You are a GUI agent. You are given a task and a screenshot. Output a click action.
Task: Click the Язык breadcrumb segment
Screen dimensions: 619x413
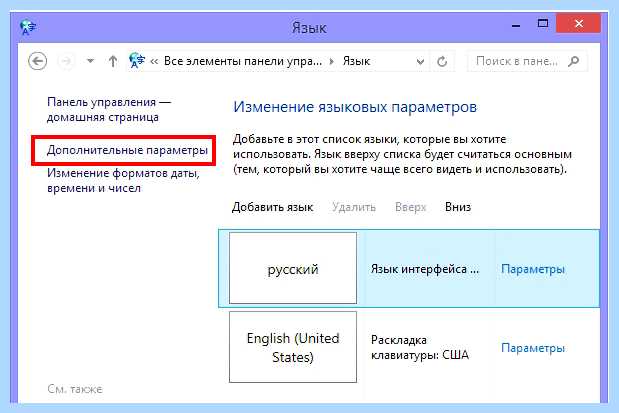coord(356,61)
